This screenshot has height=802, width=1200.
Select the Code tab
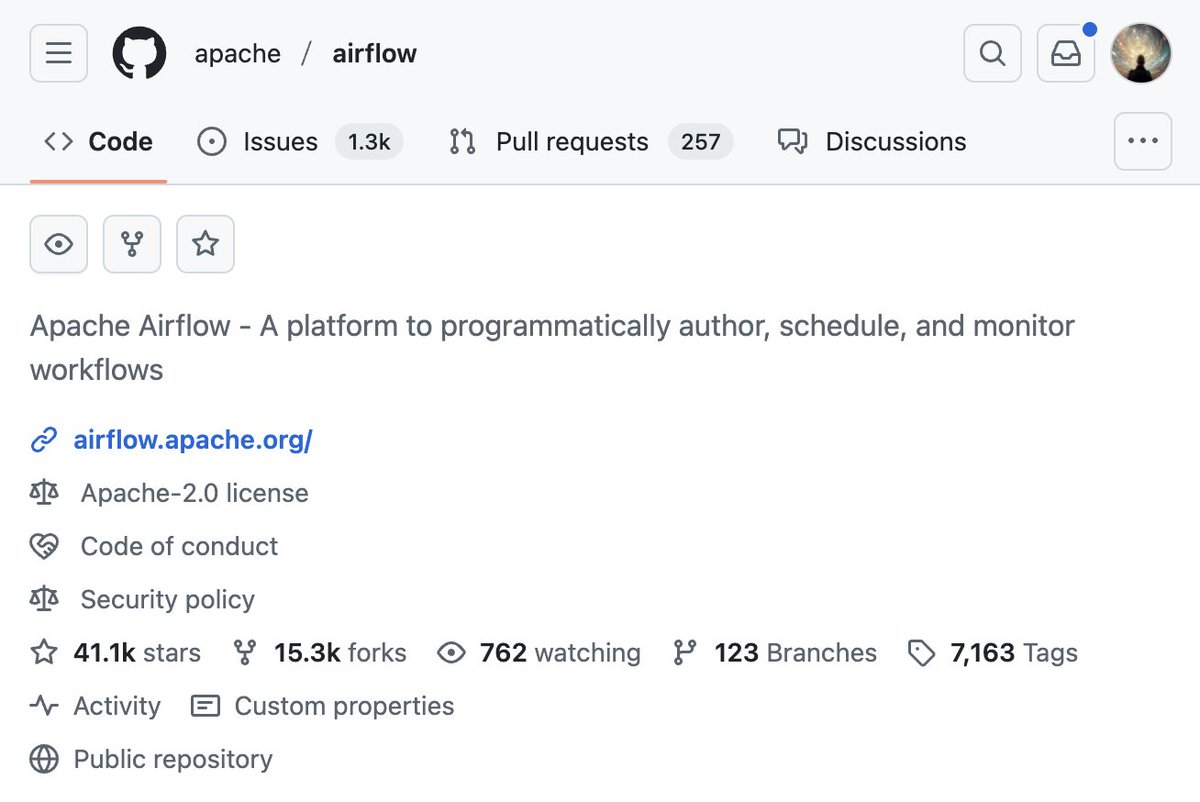[99, 142]
